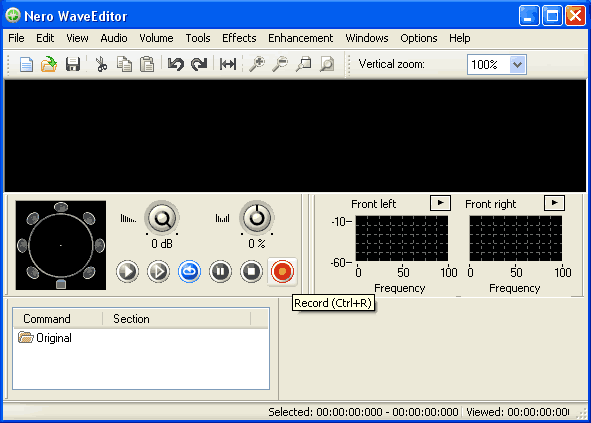Open the Audio menu
Screen dimensions: 591x423
pos(114,38)
